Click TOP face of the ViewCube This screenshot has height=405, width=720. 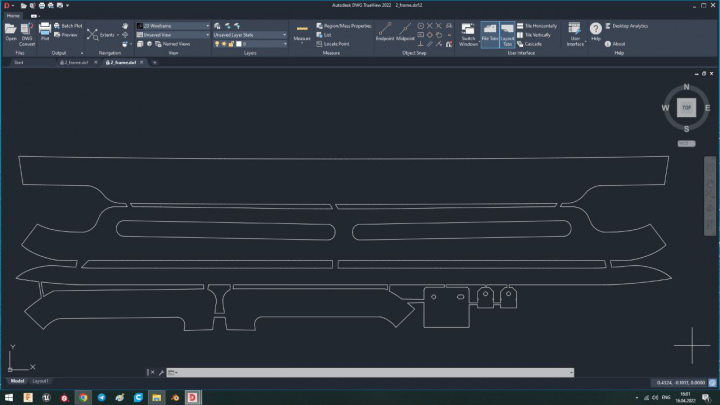coord(686,108)
